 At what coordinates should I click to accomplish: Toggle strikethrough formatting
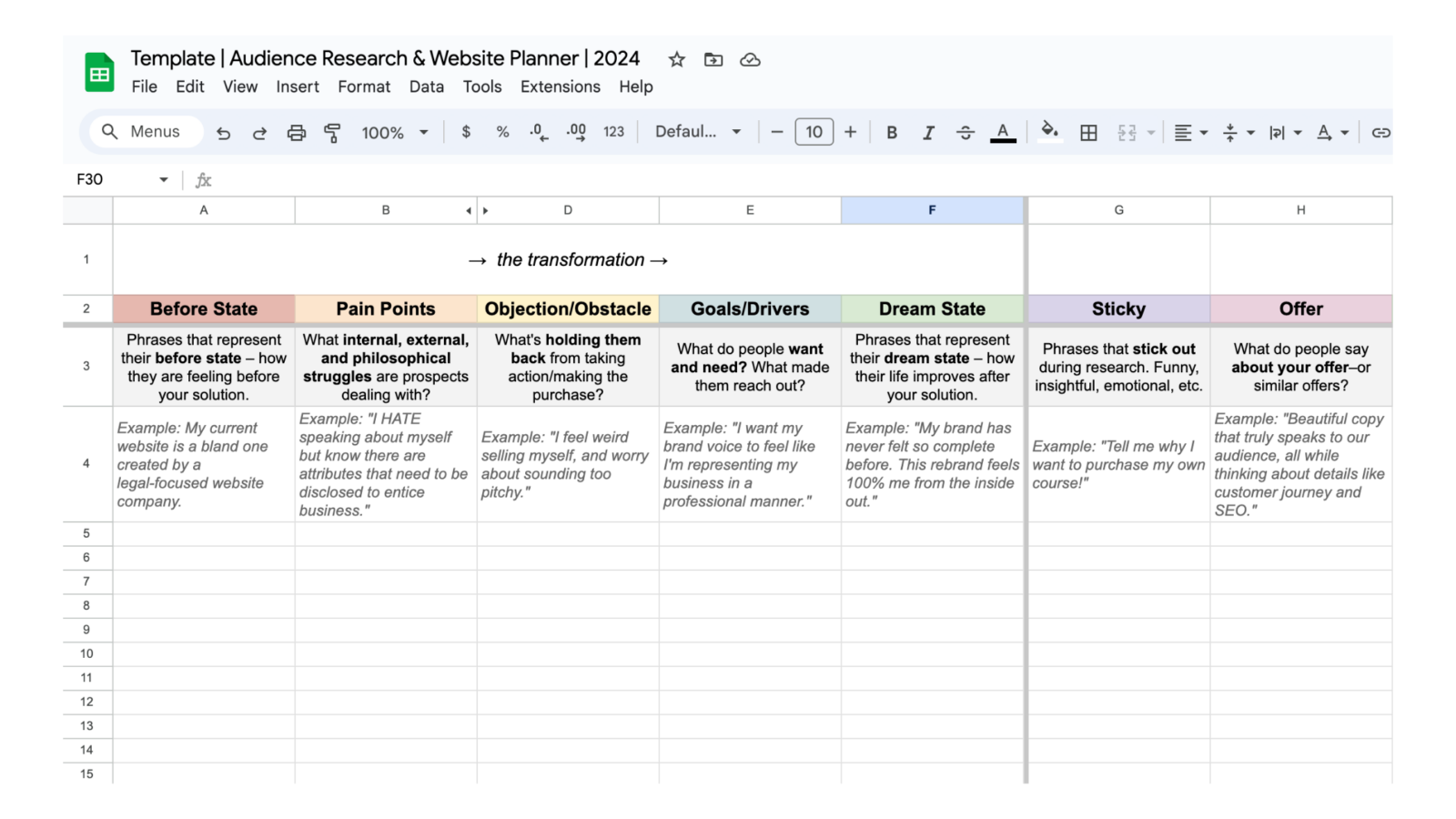coord(965,131)
